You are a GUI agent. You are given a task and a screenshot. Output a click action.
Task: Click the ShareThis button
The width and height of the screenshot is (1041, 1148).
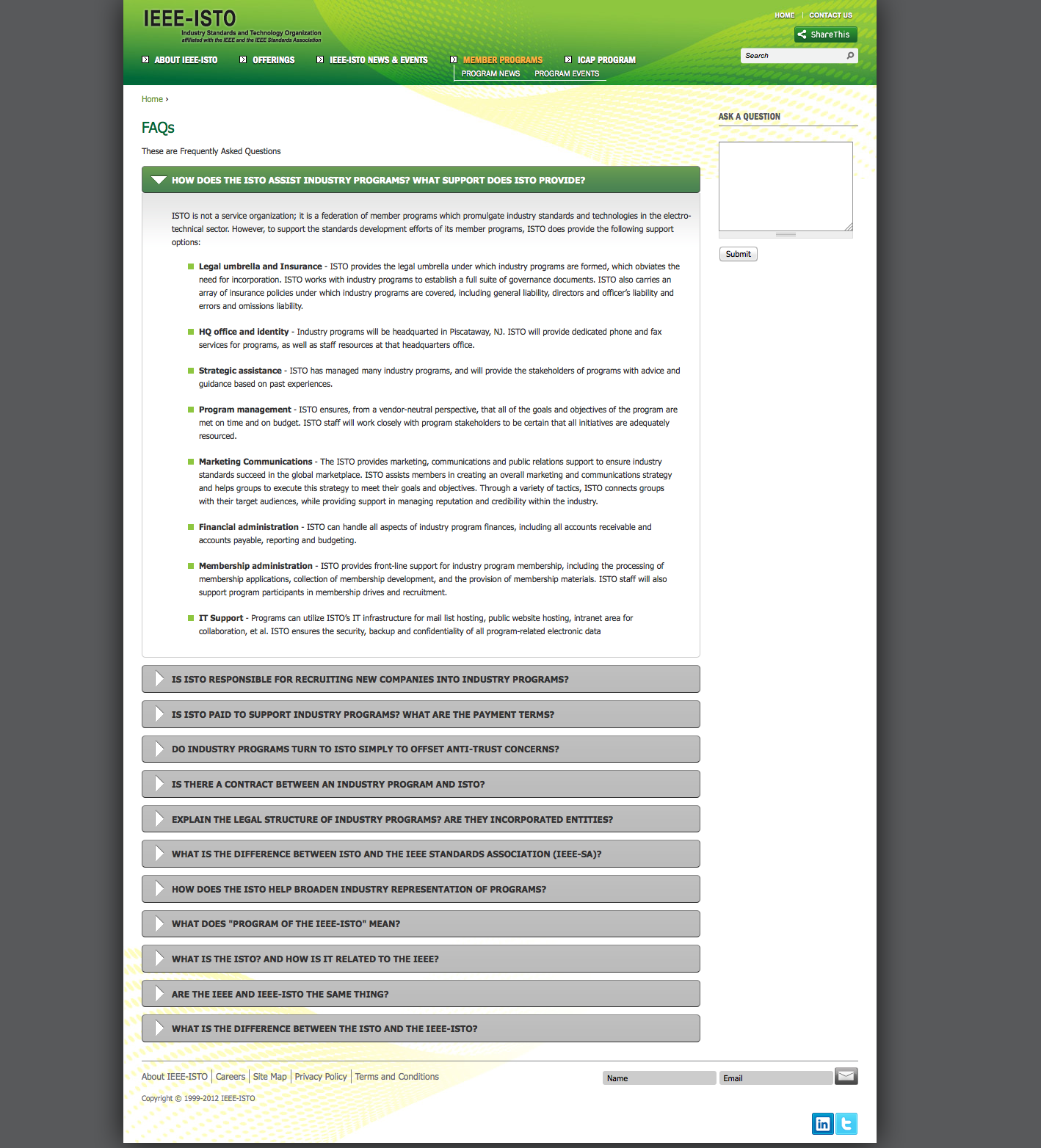point(825,34)
